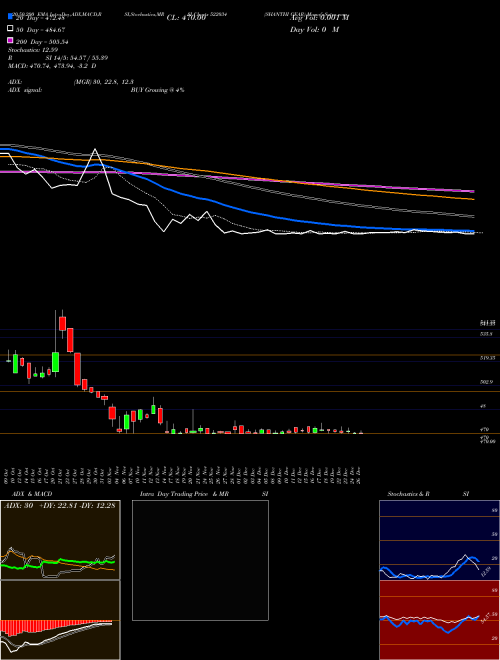This screenshot has width=500, height=660.
Task: Click the magenta 200 Day EMA legend swatch
Action: click(x=11, y=41)
